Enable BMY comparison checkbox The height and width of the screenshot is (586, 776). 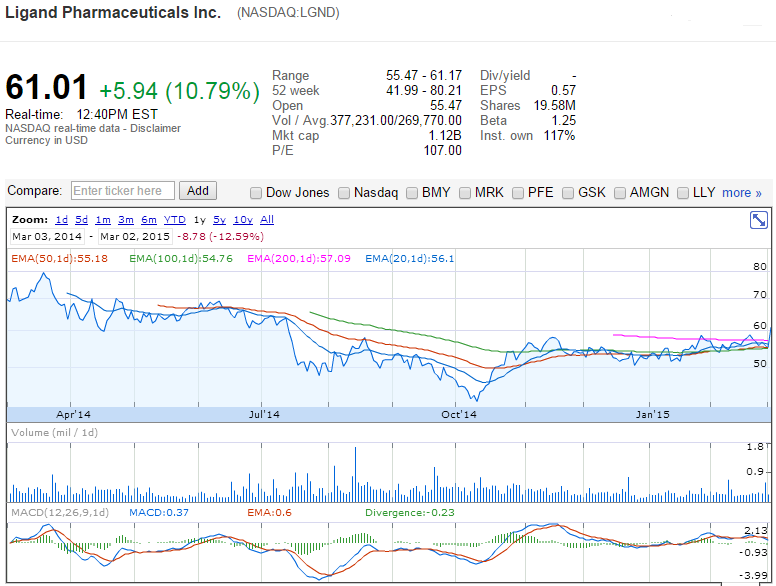[x=412, y=193]
